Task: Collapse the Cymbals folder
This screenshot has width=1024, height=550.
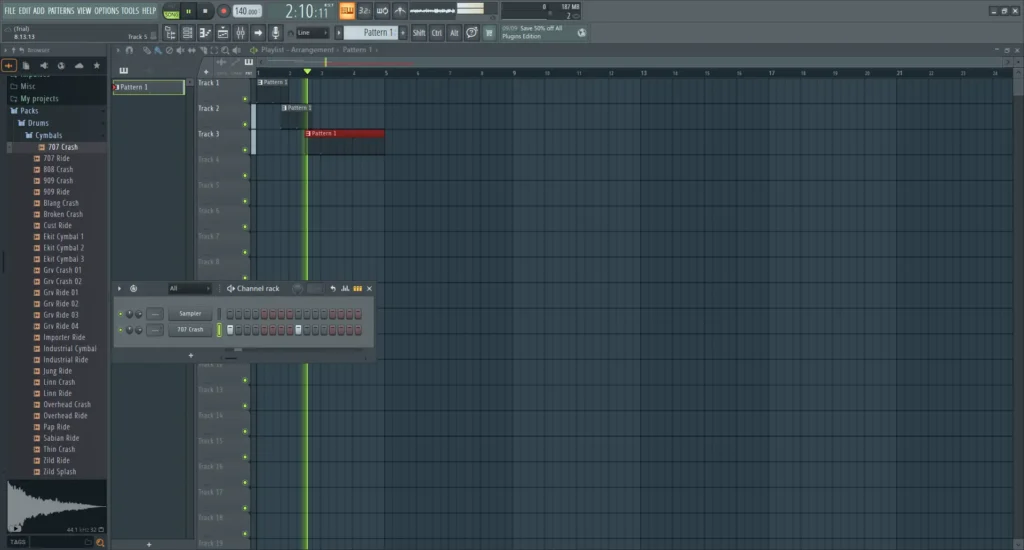Action: [x=48, y=135]
